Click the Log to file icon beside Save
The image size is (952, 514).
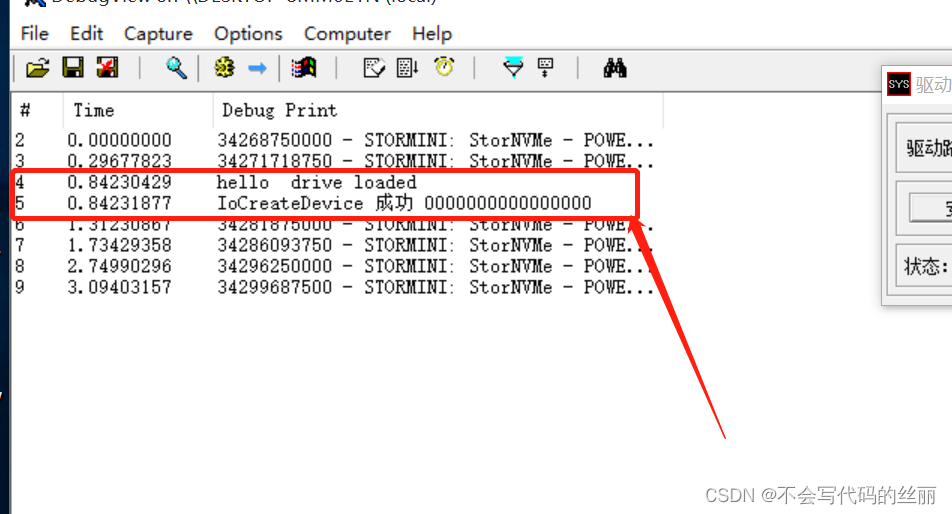pos(107,67)
